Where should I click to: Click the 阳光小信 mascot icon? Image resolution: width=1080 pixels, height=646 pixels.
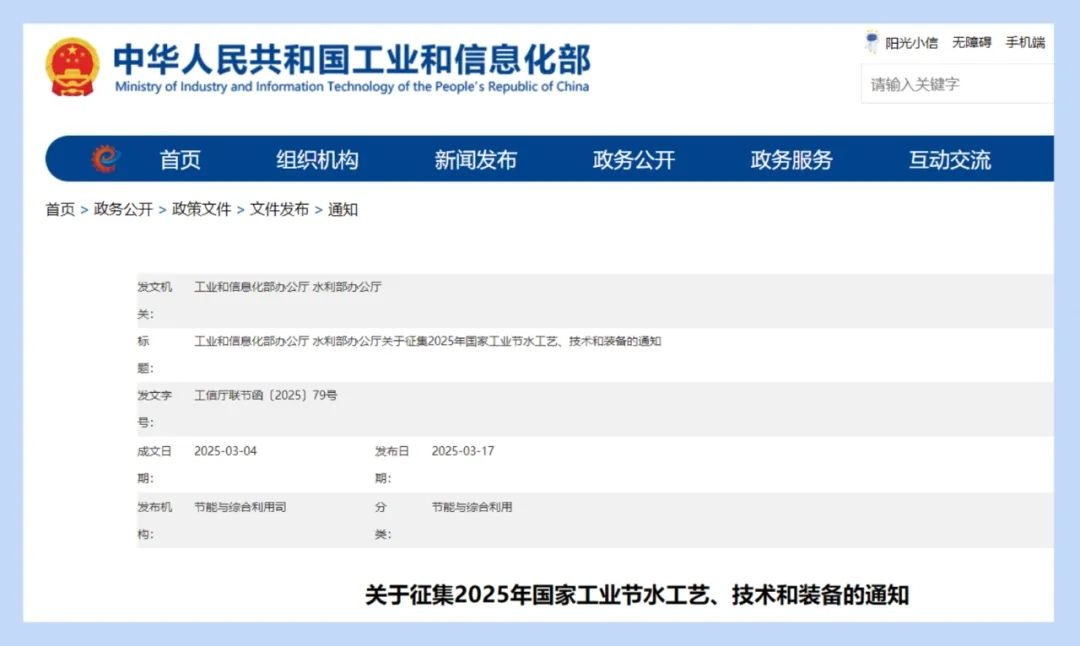[x=871, y=42]
